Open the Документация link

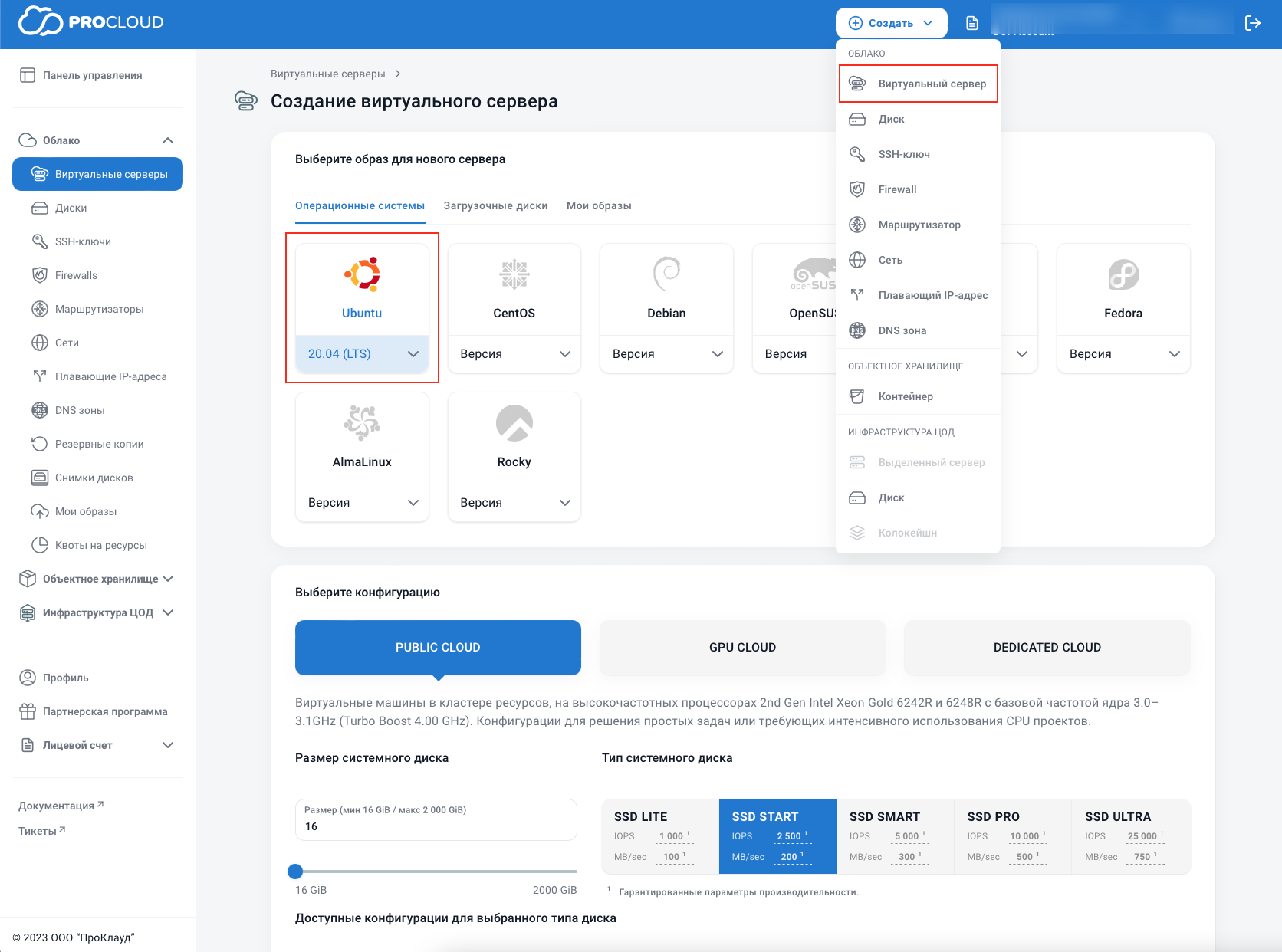[61, 805]
